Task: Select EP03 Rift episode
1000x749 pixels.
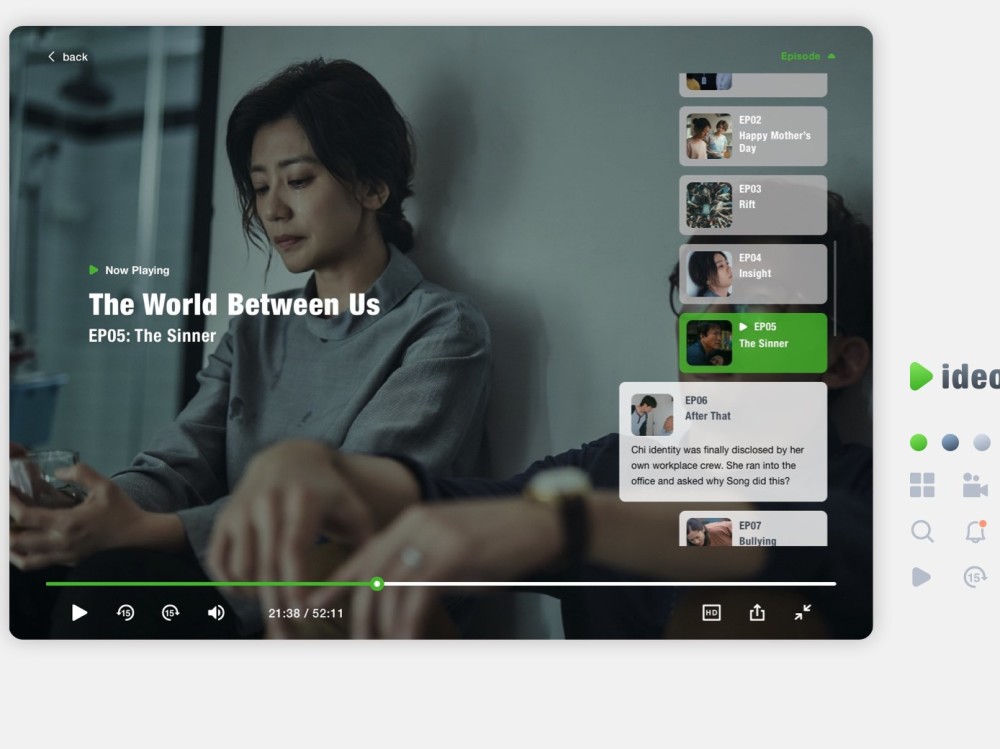Action: tap(753, 205)
